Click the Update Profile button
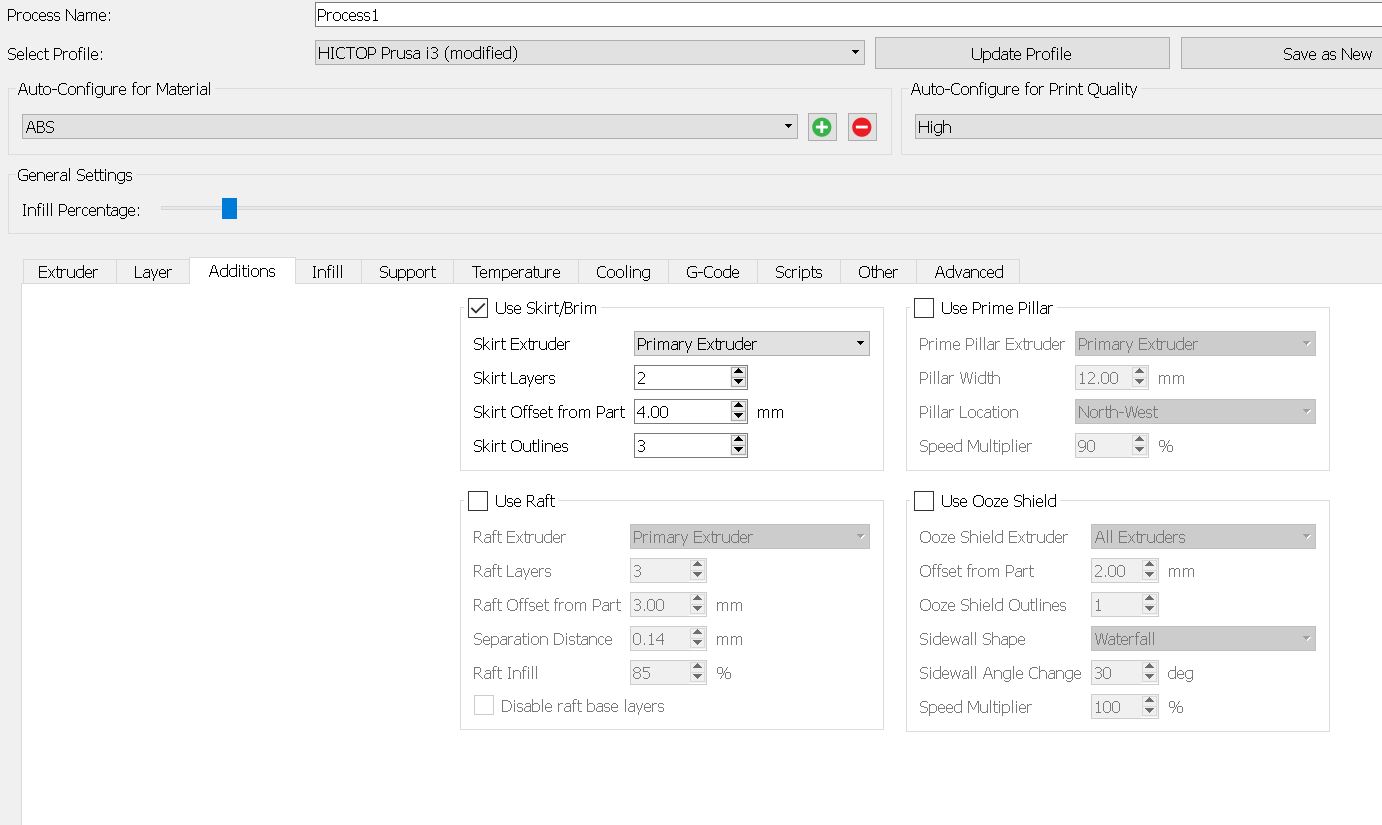The width and height of the screenshot is (1382, 825). click(x=1021, y=54)
